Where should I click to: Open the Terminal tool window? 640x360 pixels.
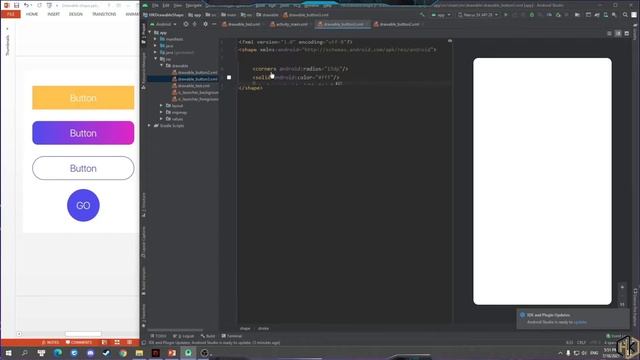tap(232, 336)
